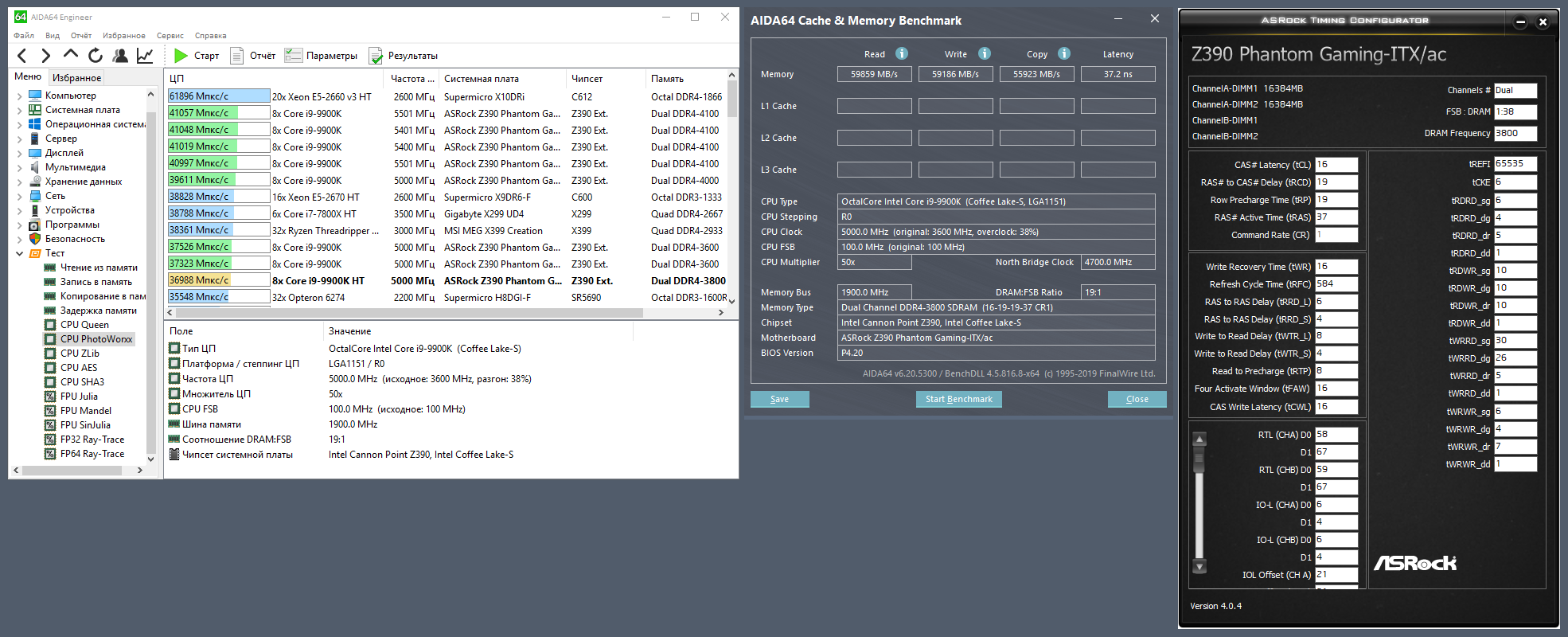Viewport: 1568px width, 637px height.
Task: Expand the Мультимедиа tree node
Action: pos(20,167)
